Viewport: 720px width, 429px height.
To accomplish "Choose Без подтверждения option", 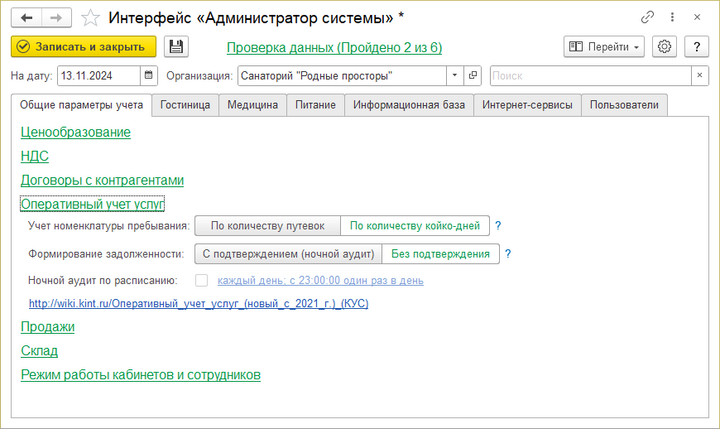I will [440, 254].
